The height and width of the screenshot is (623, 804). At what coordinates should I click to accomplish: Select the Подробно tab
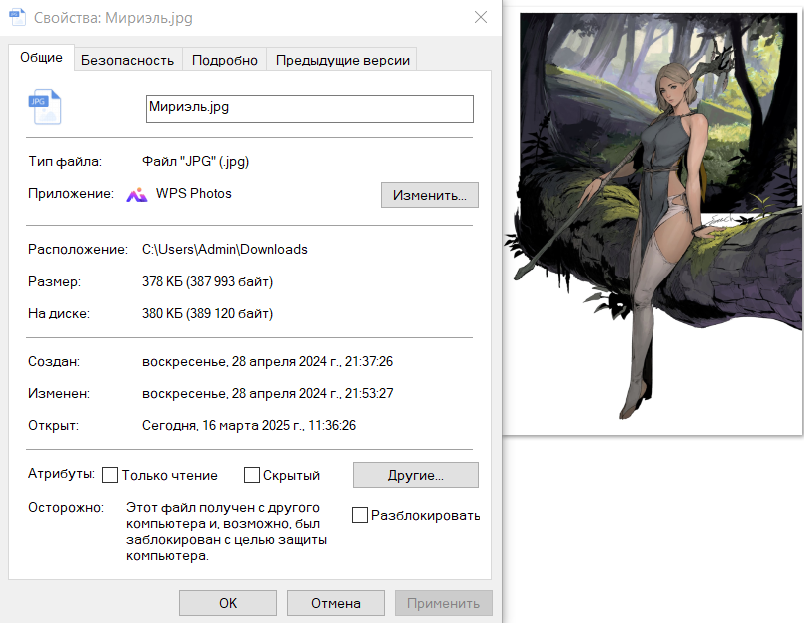[x=225, y=60]
